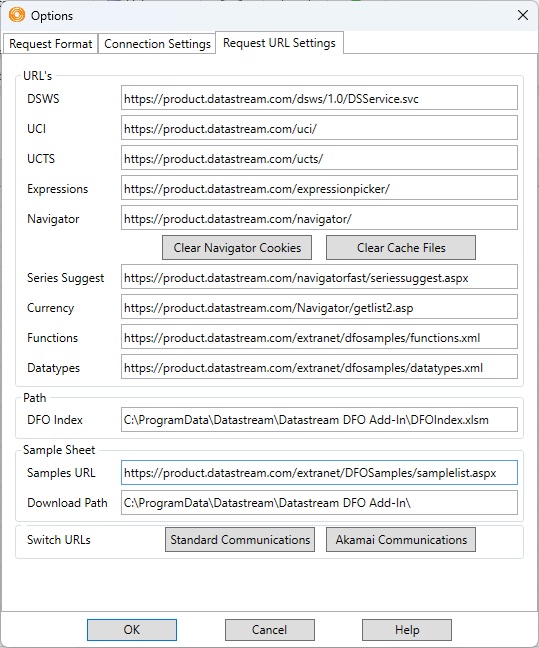
Task: Switch to Standard Communications URLs
Action: click(x=240, y=540)
